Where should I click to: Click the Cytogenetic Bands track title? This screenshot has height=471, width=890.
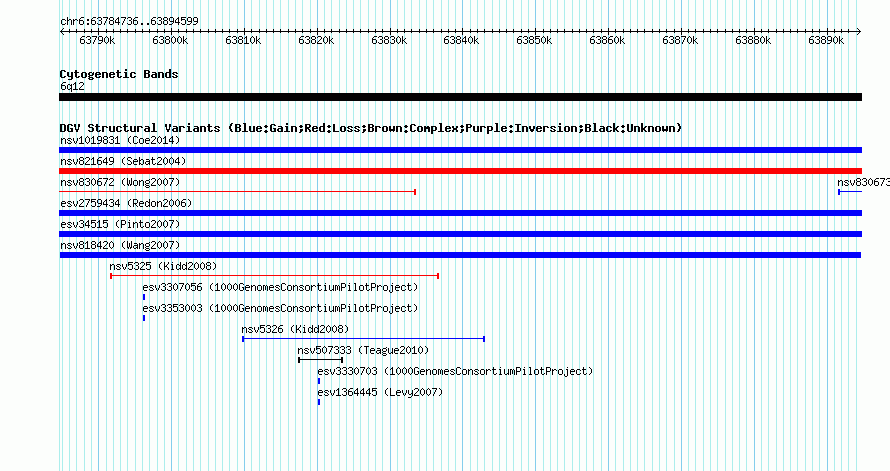119,74
